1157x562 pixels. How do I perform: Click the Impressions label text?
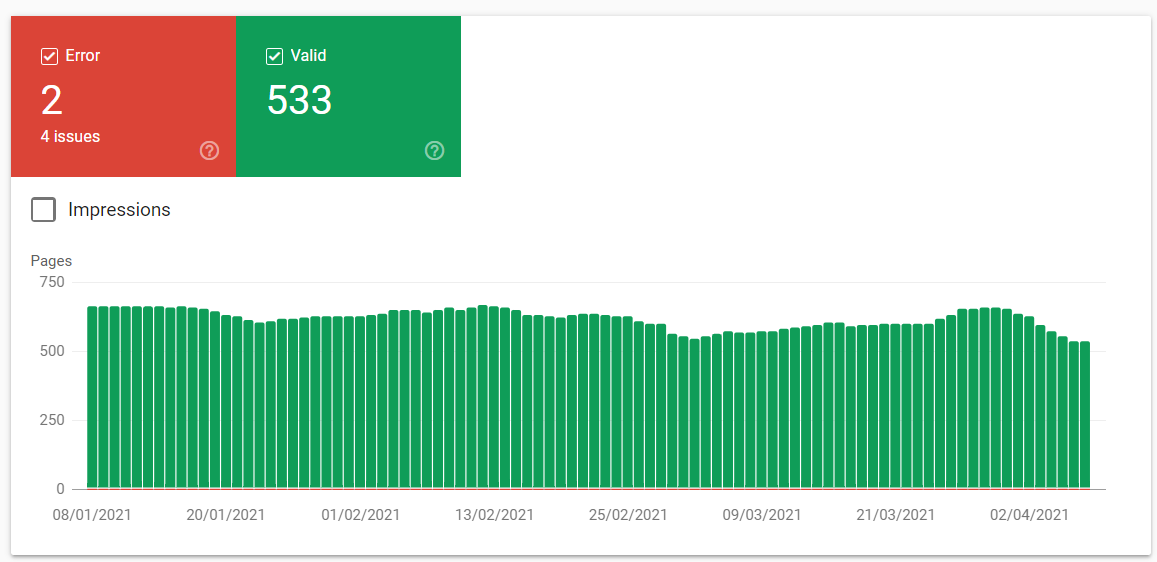pyautogui.click(x=119, y=209)
